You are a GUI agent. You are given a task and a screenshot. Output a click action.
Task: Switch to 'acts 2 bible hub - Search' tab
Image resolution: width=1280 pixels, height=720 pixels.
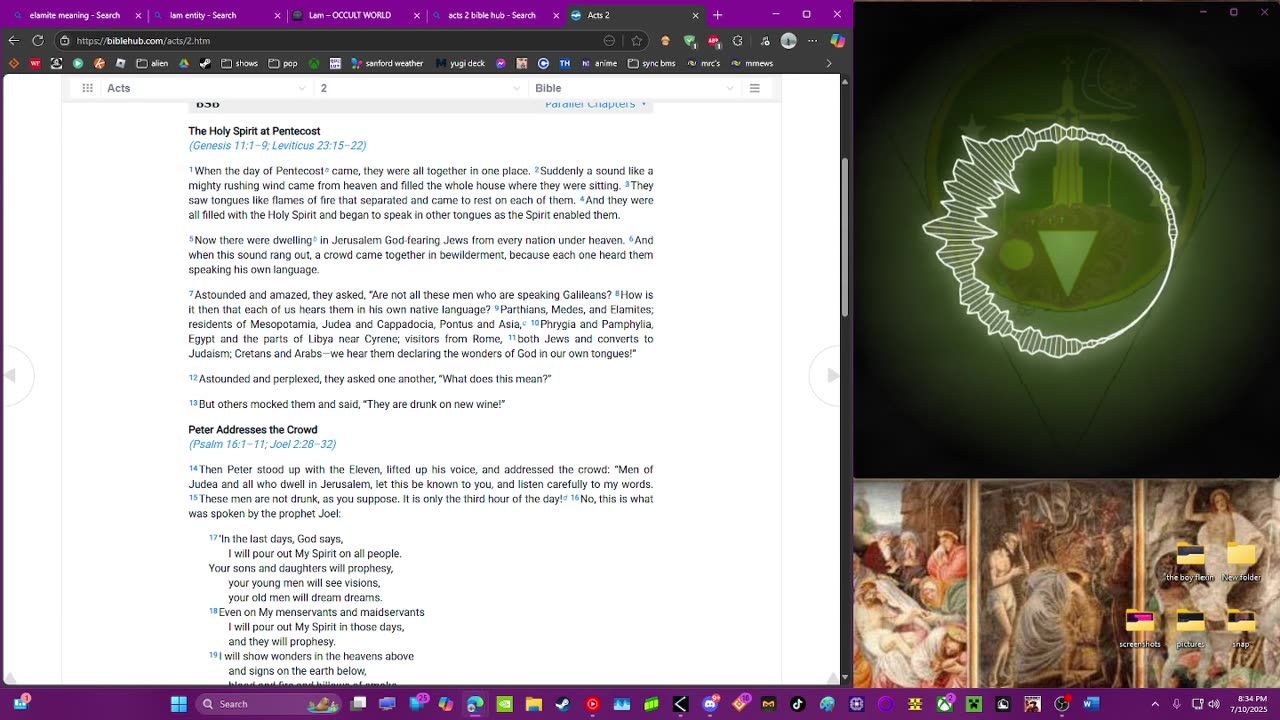(493, 15)
